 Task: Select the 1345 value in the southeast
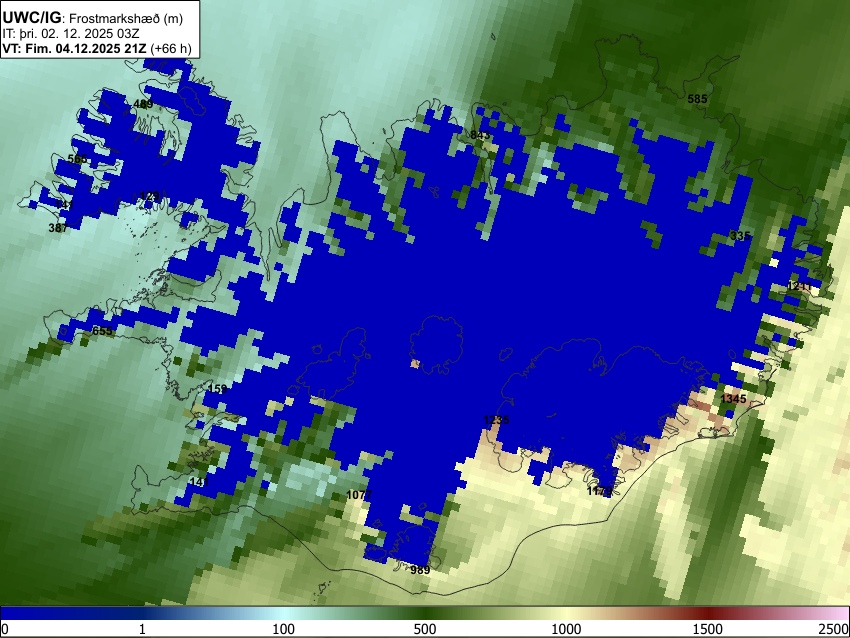pyautogui.click(x=733, y=399)
